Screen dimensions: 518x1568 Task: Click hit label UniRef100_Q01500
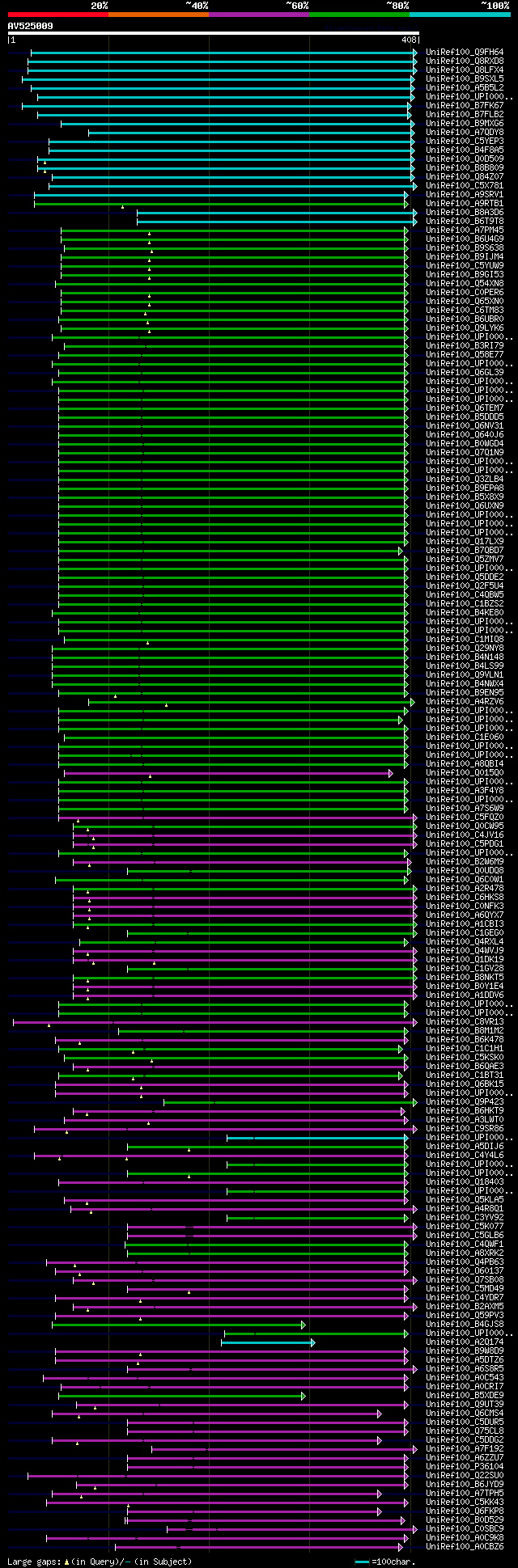pos(465,773)
